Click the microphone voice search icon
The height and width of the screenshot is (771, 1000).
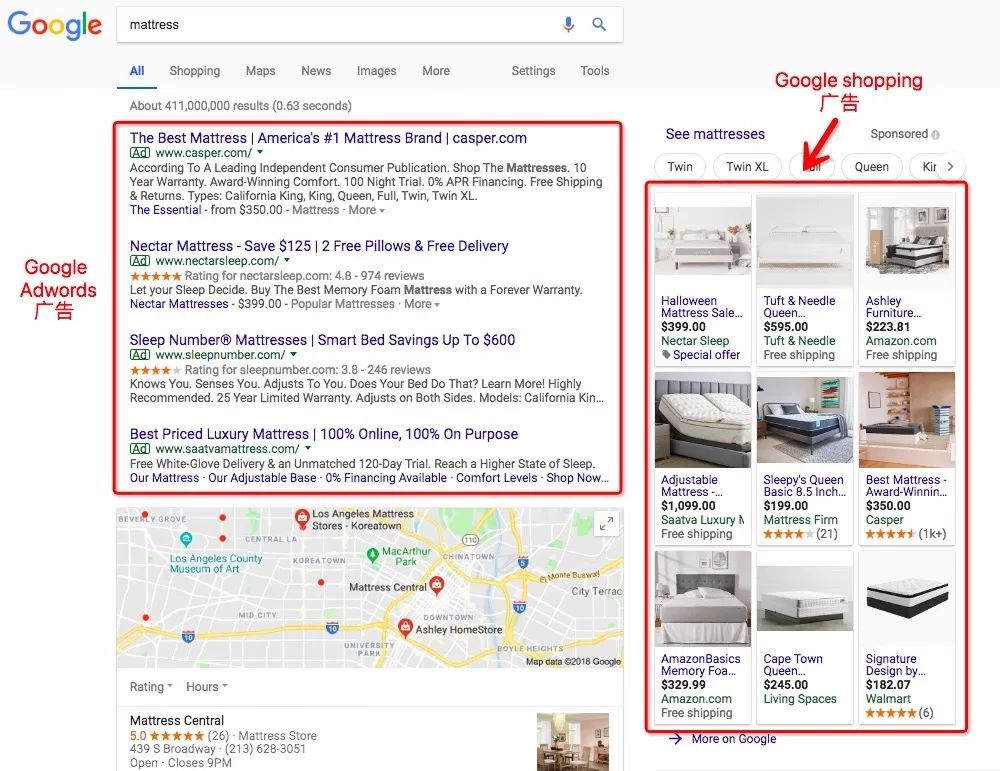[x=568, y=25]
